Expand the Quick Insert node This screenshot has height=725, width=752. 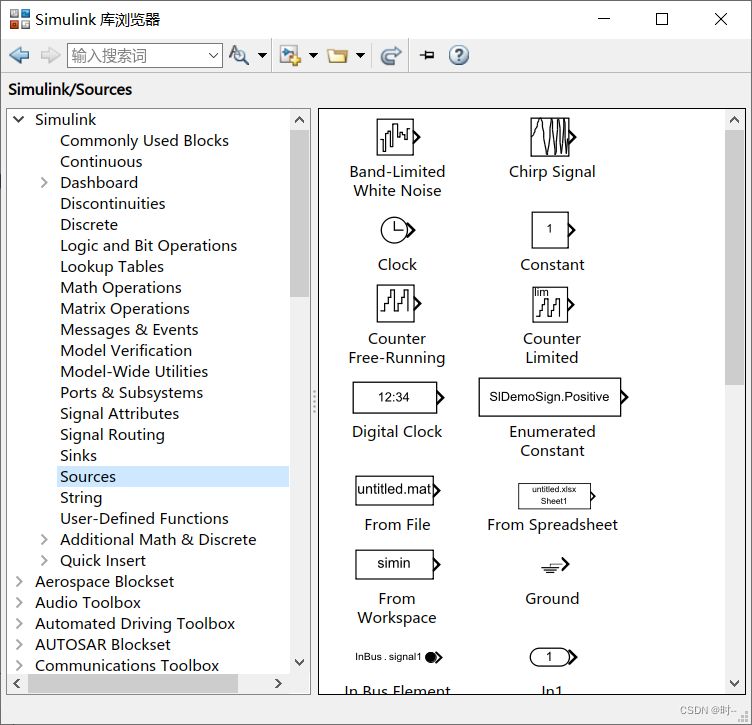click(44, 561)
